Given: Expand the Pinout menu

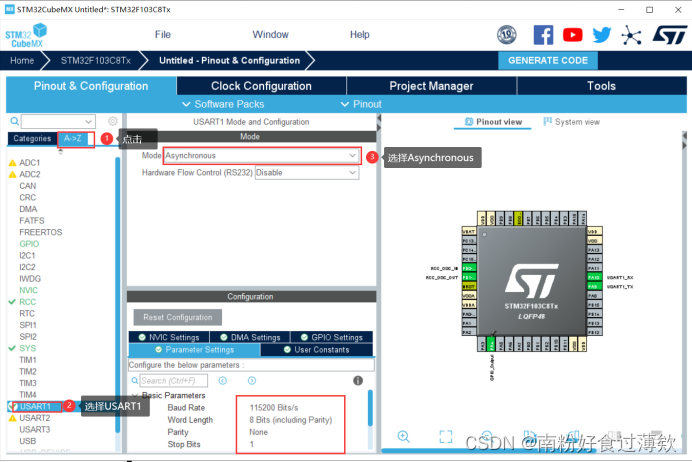Looking at the screenshot, I should tap(361, 104).
